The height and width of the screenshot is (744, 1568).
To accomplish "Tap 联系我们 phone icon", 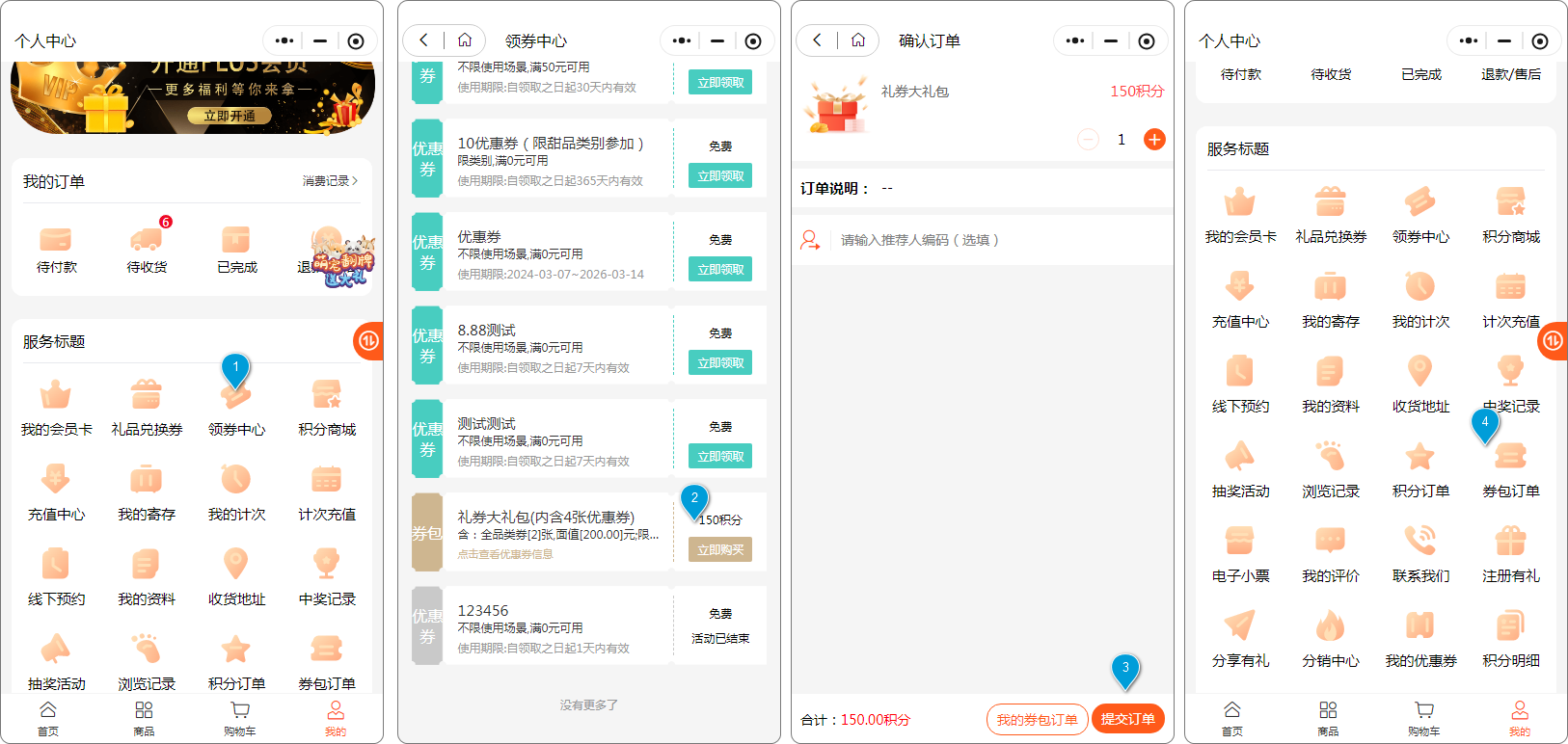I will tap(1420, 541).
